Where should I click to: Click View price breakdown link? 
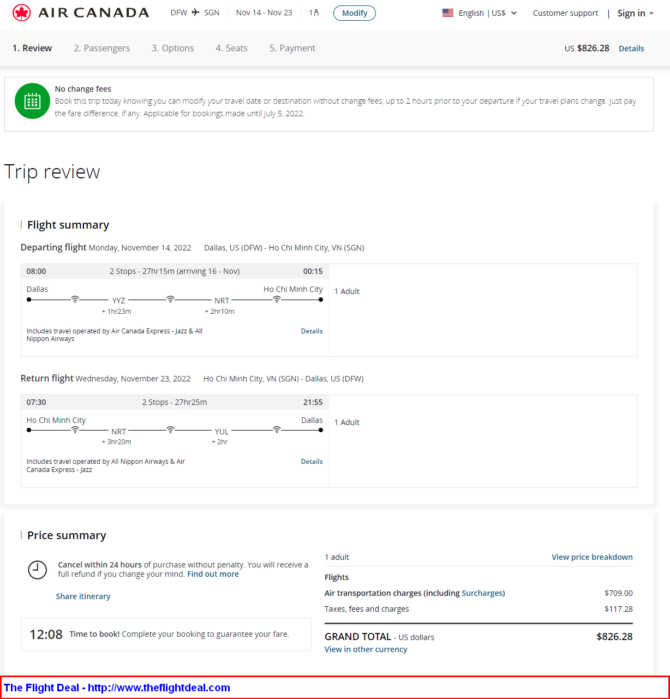click(592, 557)
